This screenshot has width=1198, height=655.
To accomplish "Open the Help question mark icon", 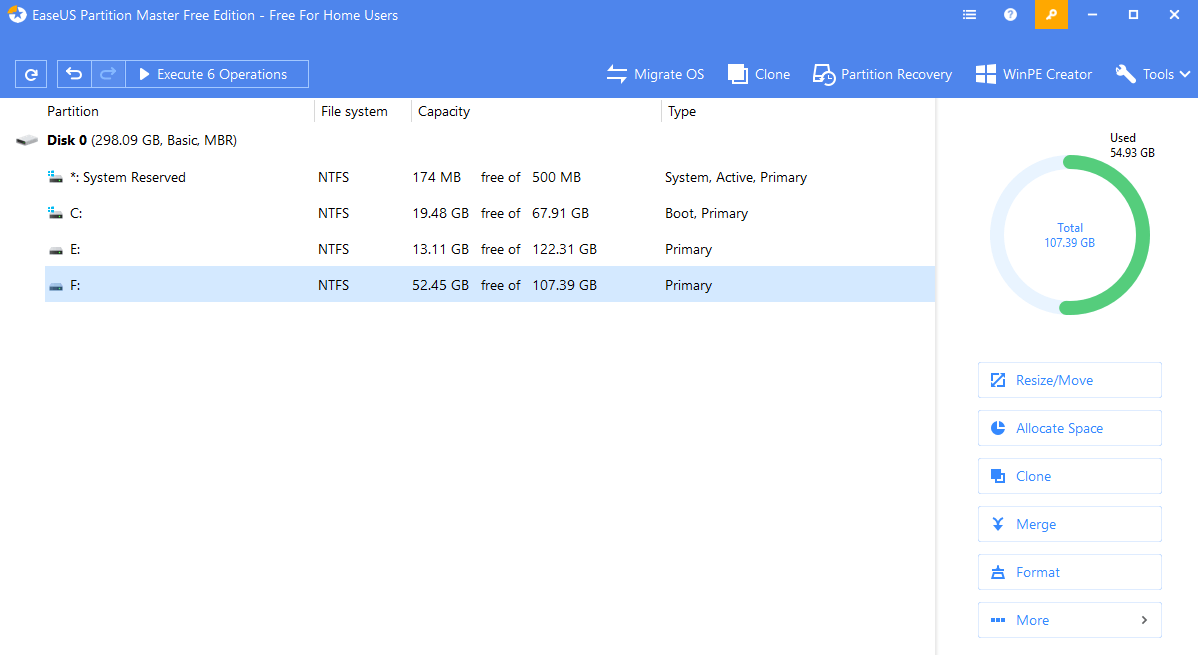I will coord(1009,15).
